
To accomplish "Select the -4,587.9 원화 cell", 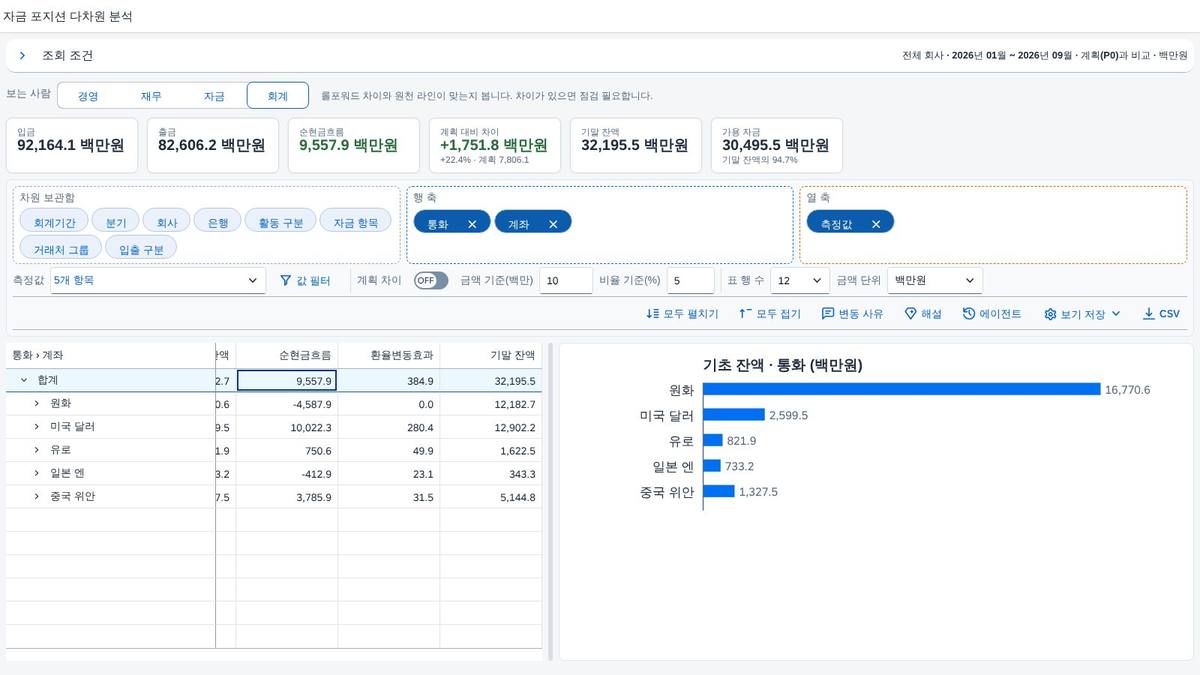I will click(x=287, y=404).
